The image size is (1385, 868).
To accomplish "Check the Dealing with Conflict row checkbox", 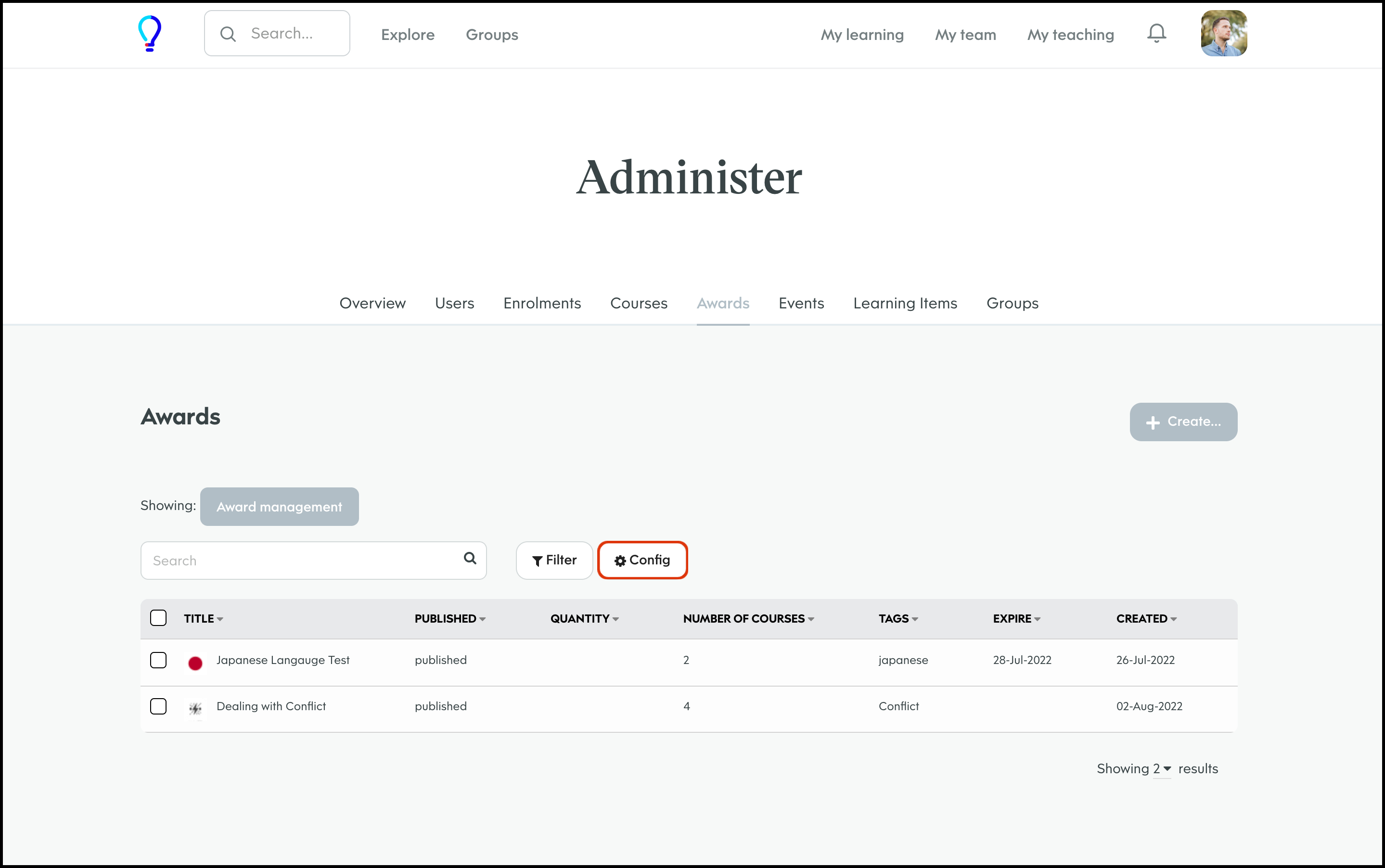I will pyautogui.click(x=158, y=706).
